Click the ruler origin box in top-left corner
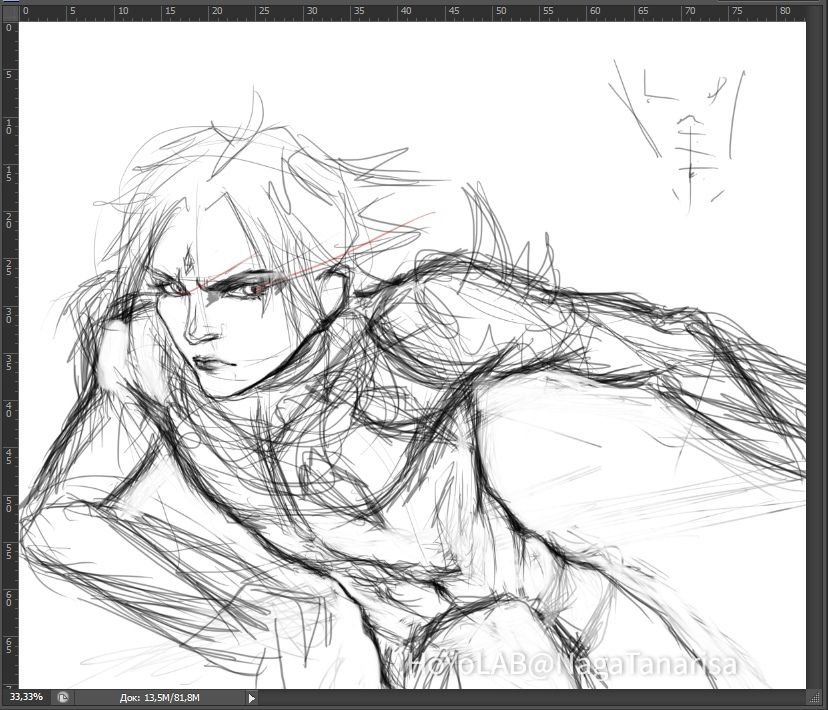Image resolution: width=828 pixels, height=710 pixels. (9, 11)
